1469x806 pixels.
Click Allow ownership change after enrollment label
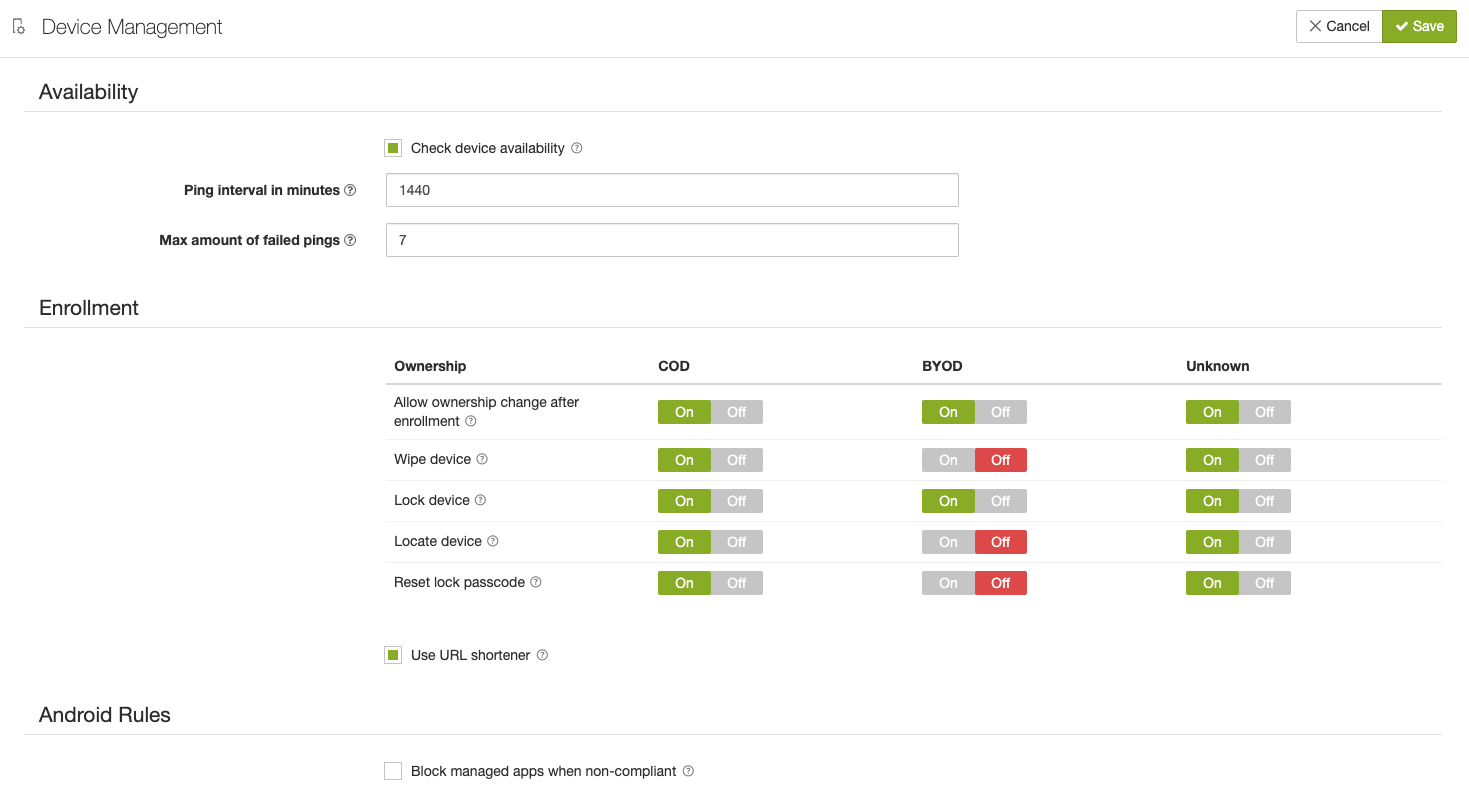[x=487, y=411]
